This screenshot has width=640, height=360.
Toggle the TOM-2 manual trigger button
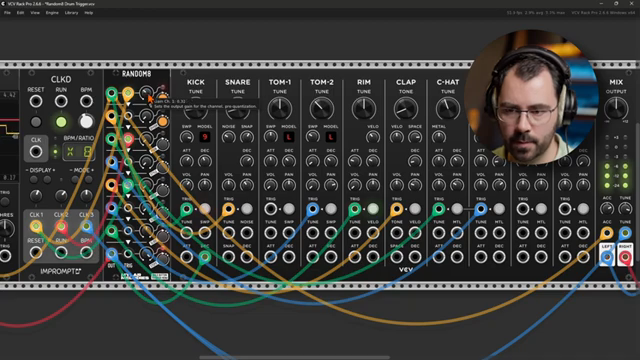pos(331,209)
